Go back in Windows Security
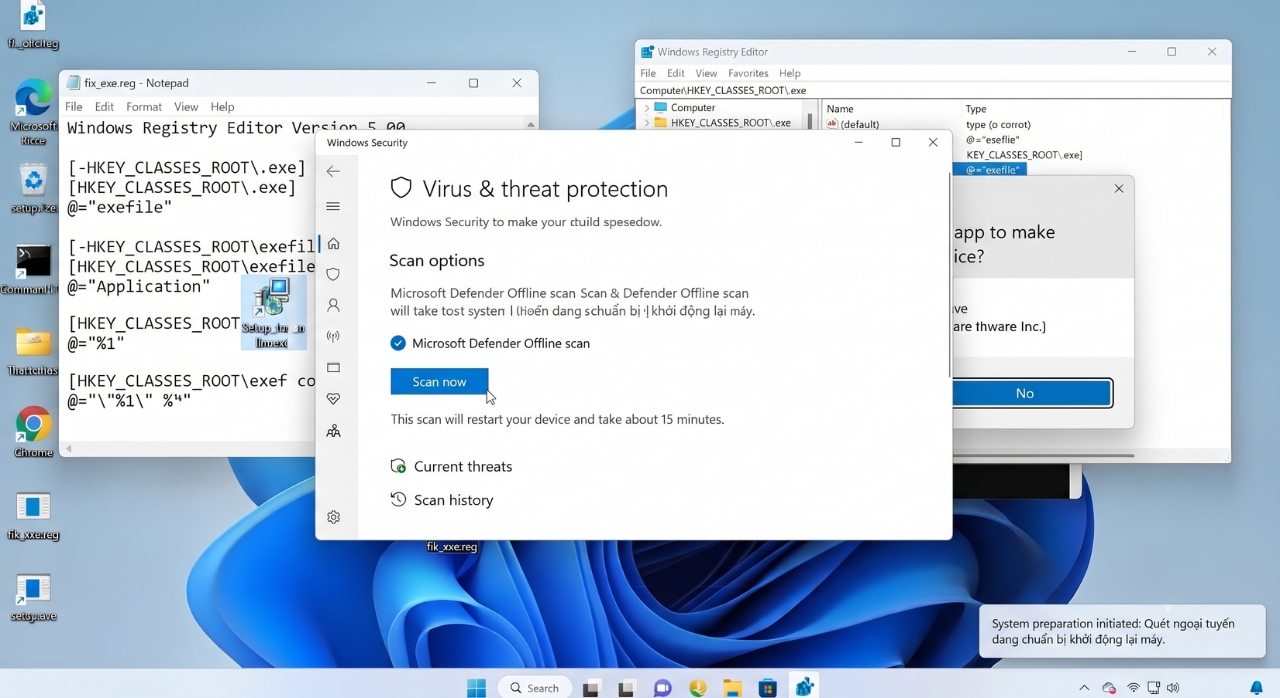Viewport: 1280px width, 698px height. pyautogui.click(x=333, y=171)
